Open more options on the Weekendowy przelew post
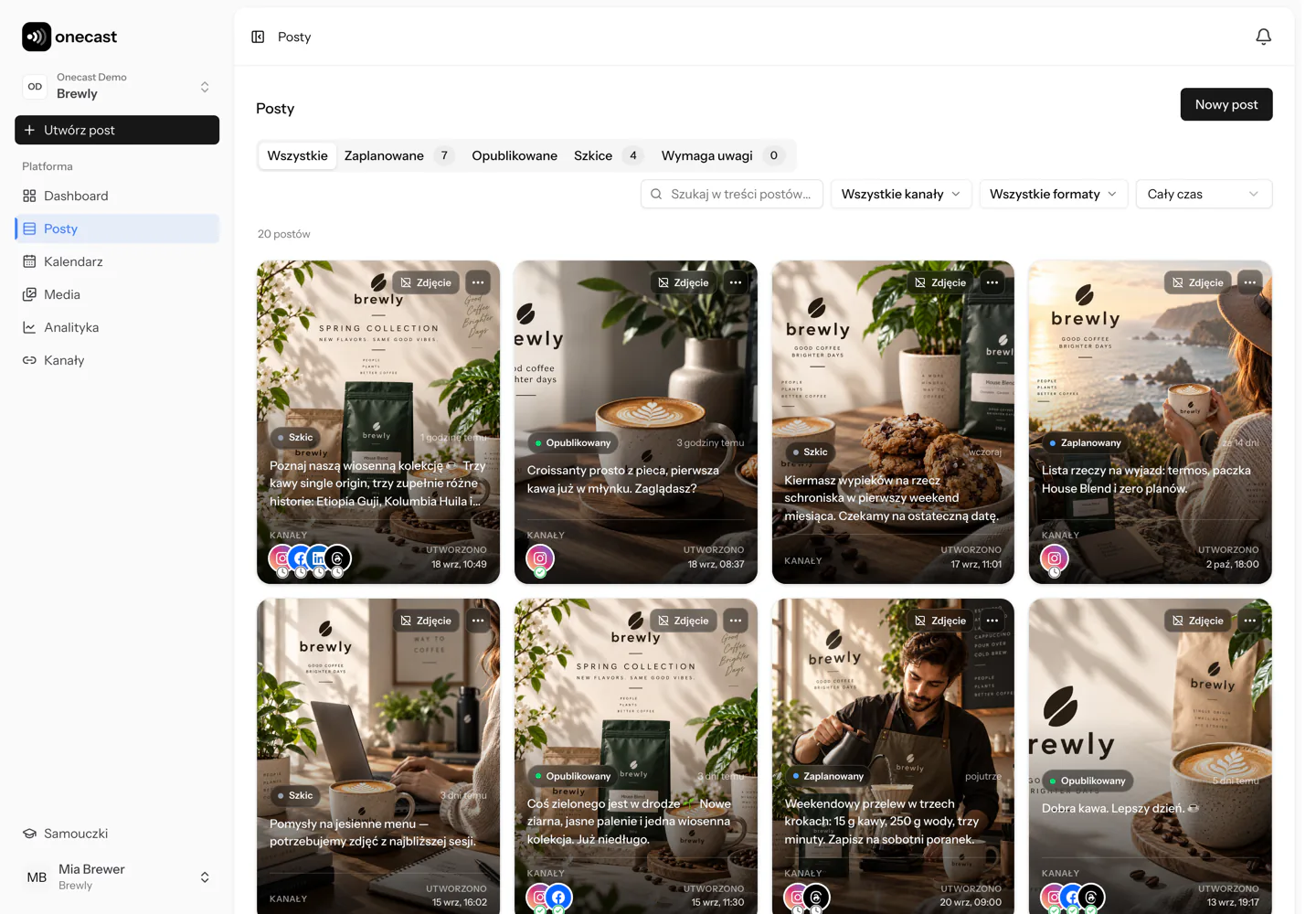The width and height of the screenshot is (1316, 914). [x=992, y=621]
